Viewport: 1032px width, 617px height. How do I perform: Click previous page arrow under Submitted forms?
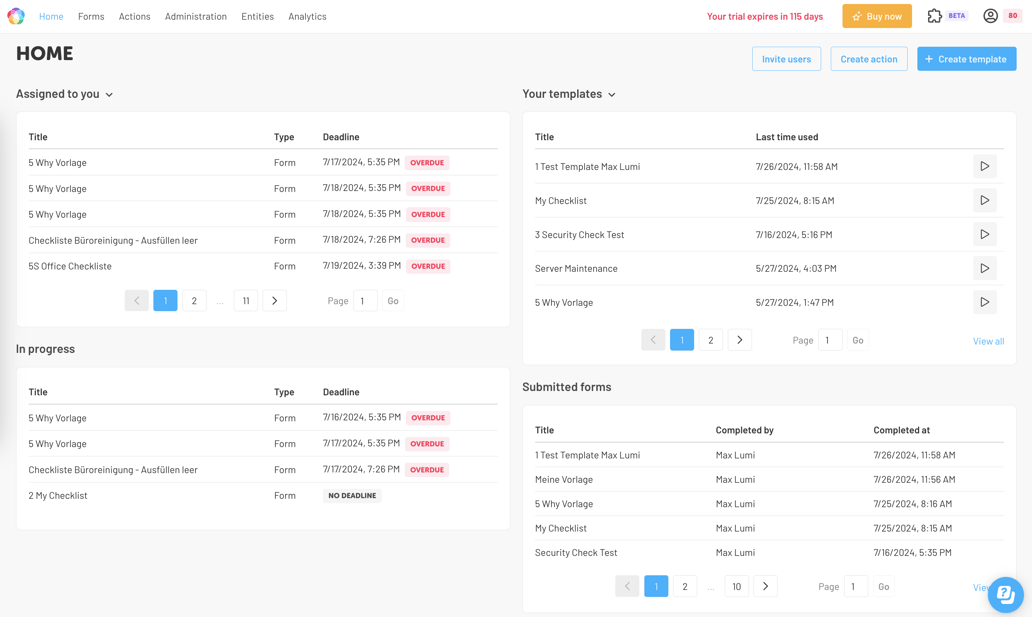pyautogui.click(x=627, y=586)
